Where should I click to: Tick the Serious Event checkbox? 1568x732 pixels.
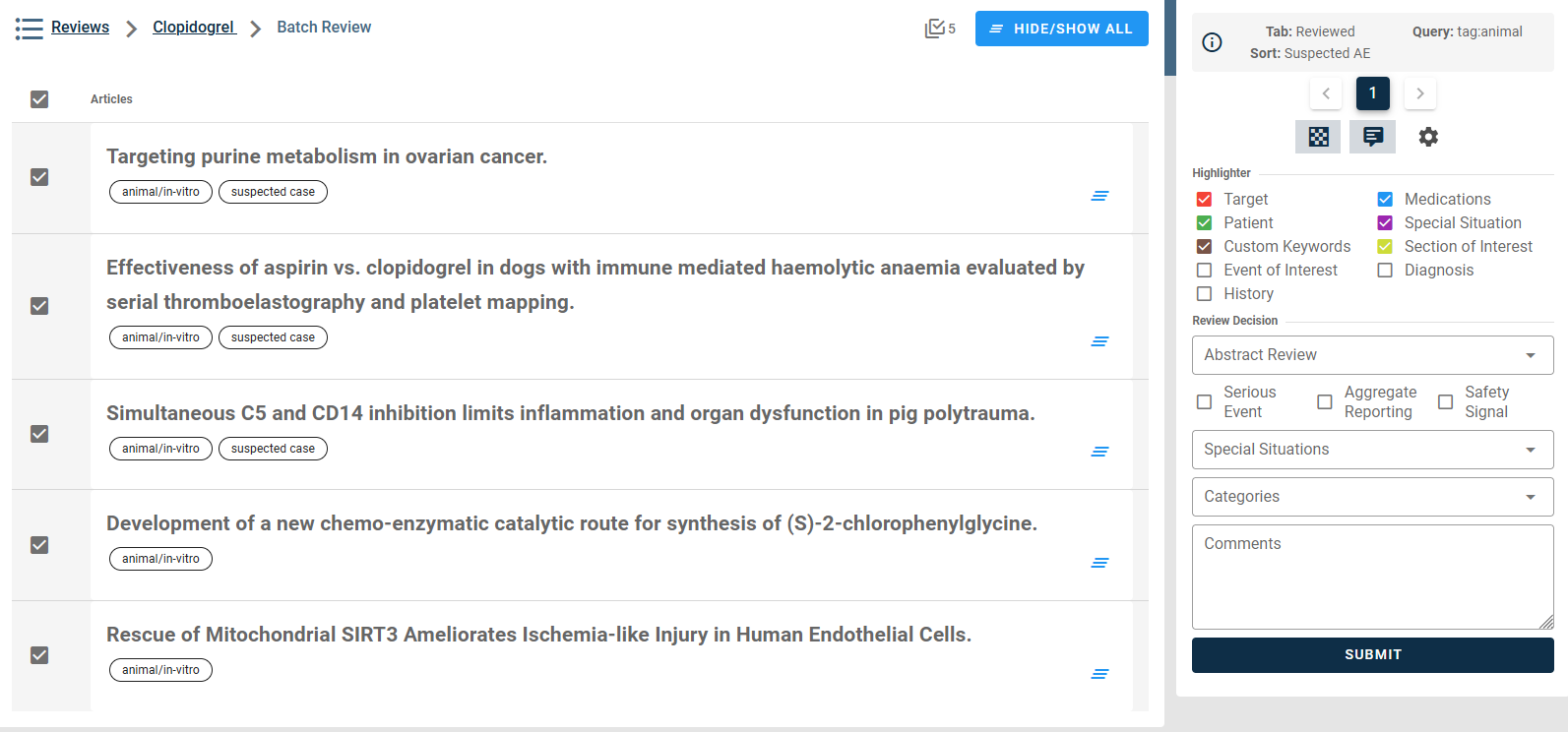coord(1204,402)
